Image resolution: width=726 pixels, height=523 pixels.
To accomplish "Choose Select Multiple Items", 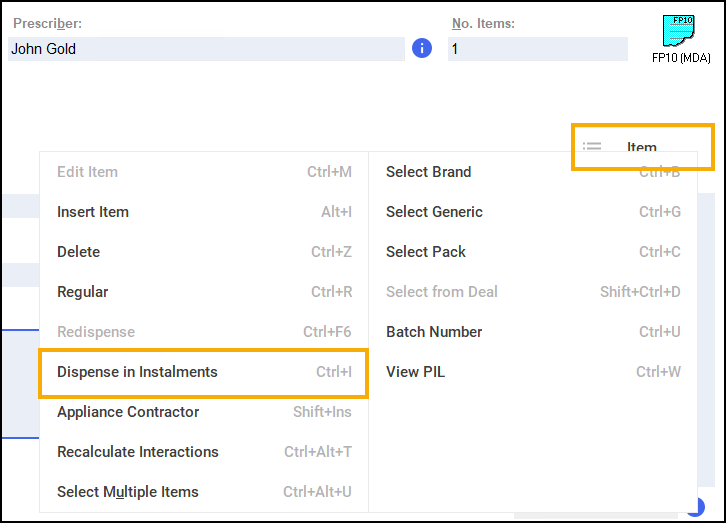I will pyautogui.click(x=128, y=492).
